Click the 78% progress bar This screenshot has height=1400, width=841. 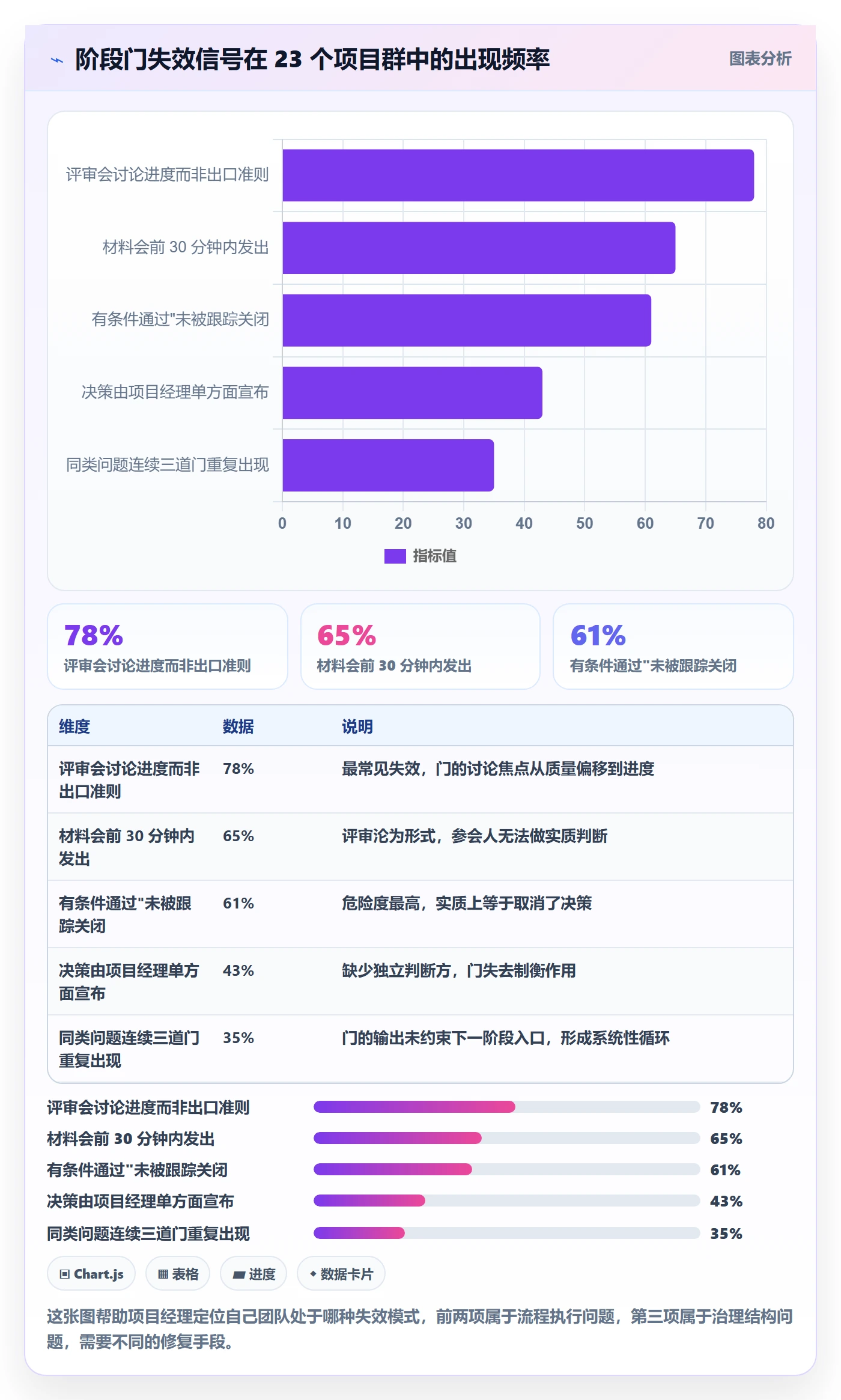click(x=506, y=1107)
